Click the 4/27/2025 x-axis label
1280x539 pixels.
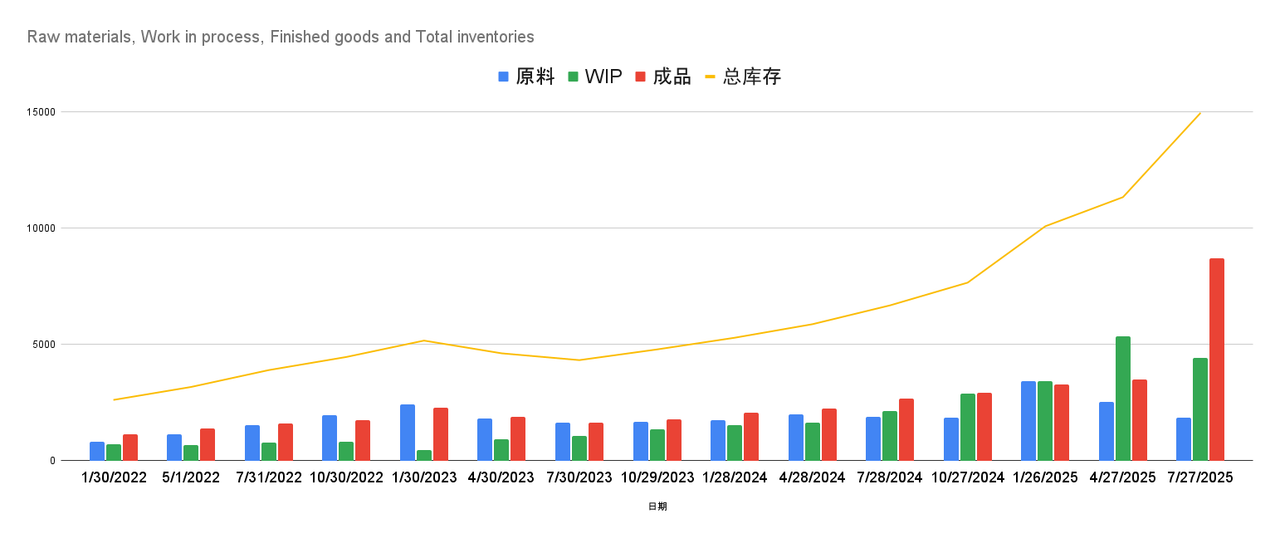coord(1122,478)
